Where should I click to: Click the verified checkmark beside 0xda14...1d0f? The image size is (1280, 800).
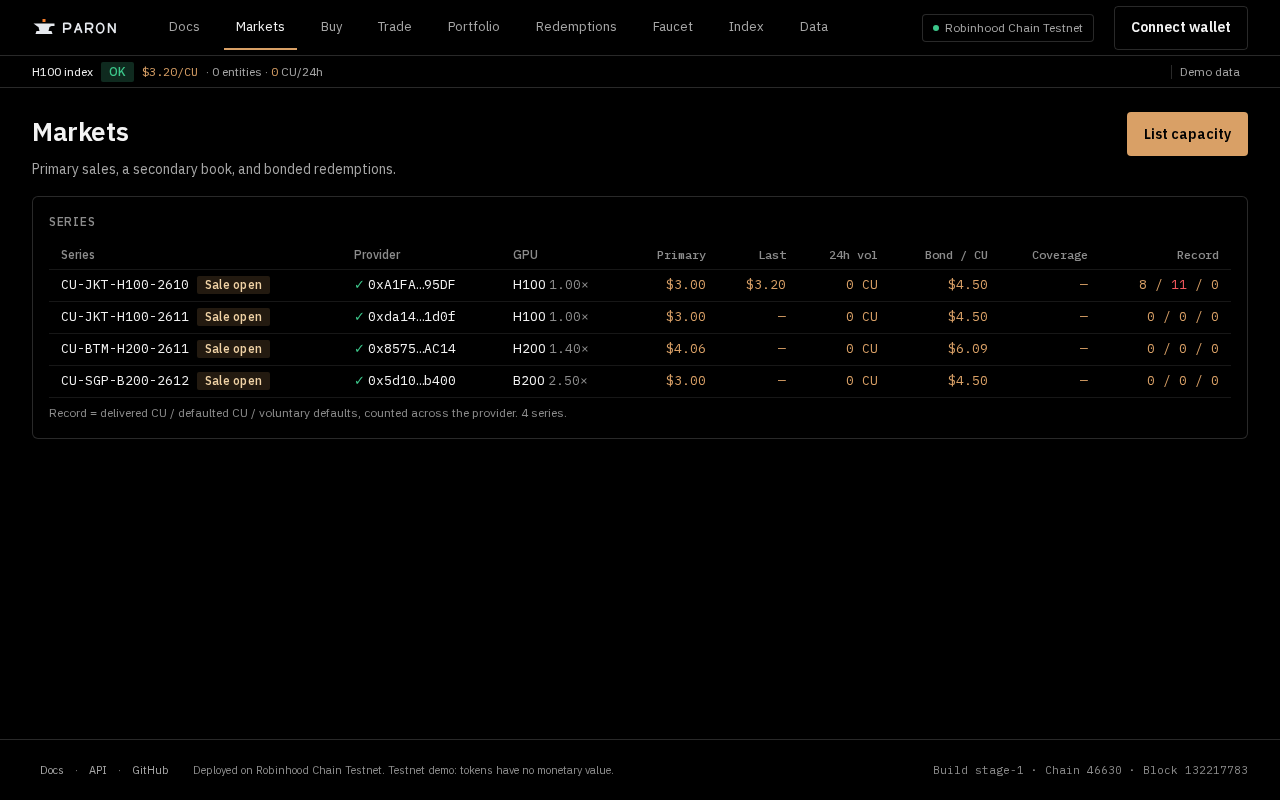click(x=359, y=317)
